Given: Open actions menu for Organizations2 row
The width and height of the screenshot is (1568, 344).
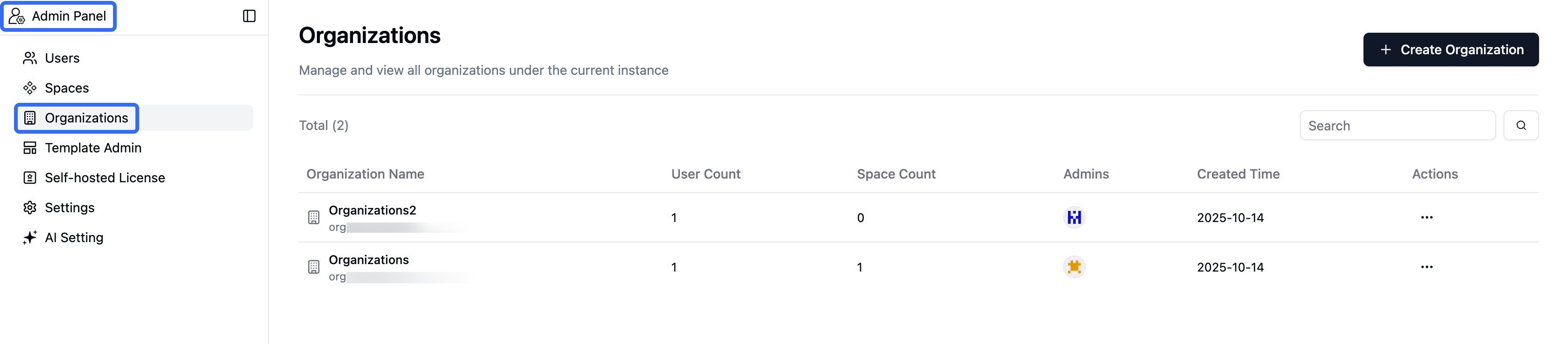Looking at the screenshot, I should 1426,217.
